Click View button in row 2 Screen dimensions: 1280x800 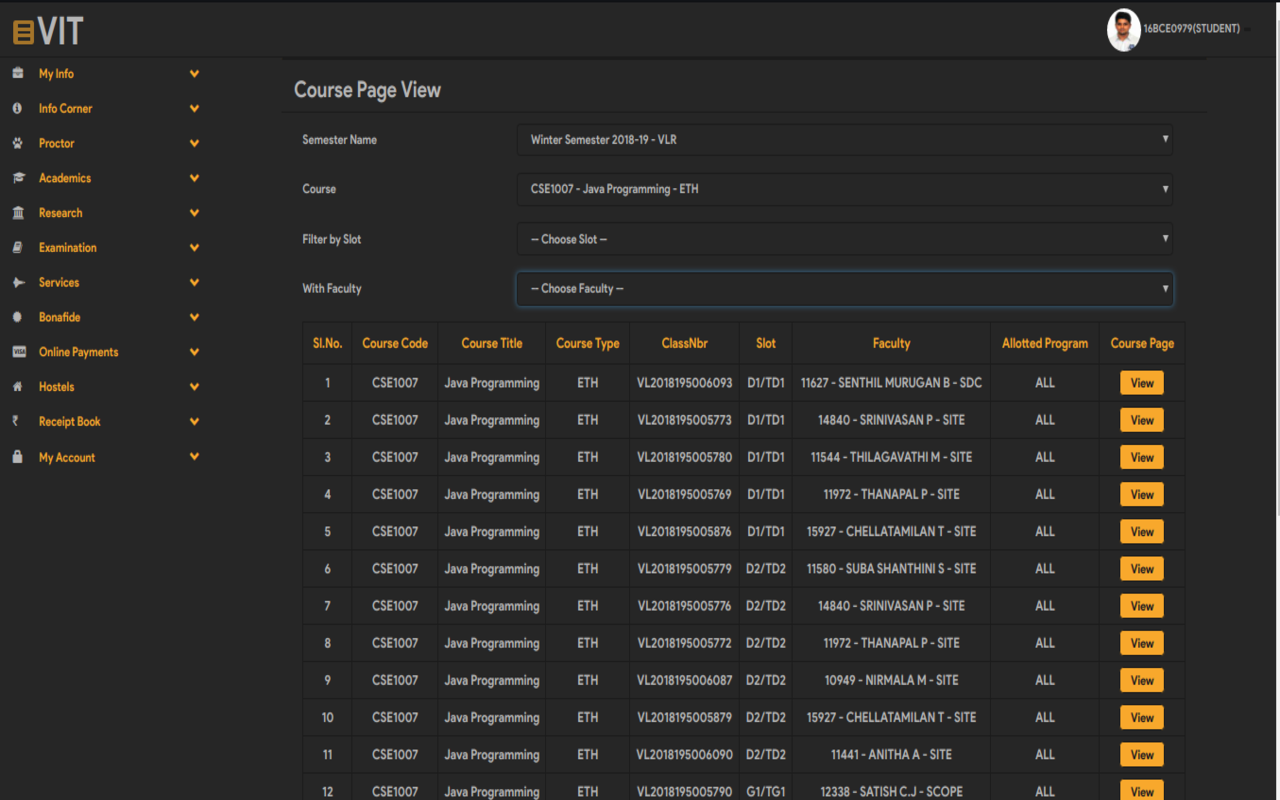click(1142, 420)
